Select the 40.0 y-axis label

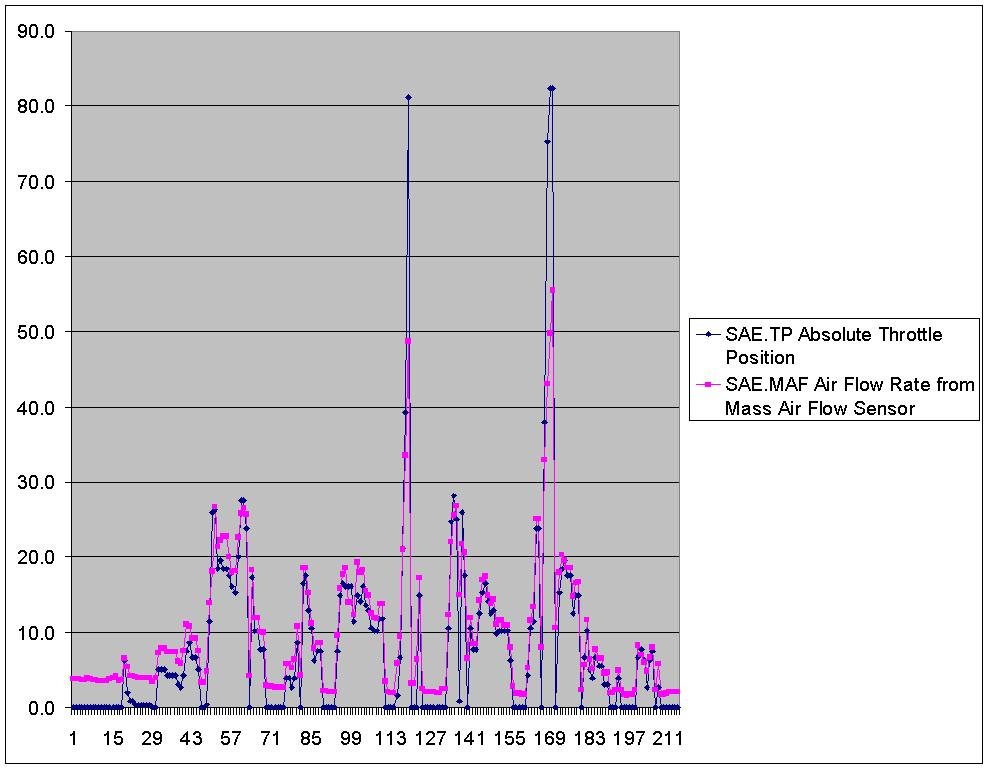pyautogui.click(x=36, y=407)
